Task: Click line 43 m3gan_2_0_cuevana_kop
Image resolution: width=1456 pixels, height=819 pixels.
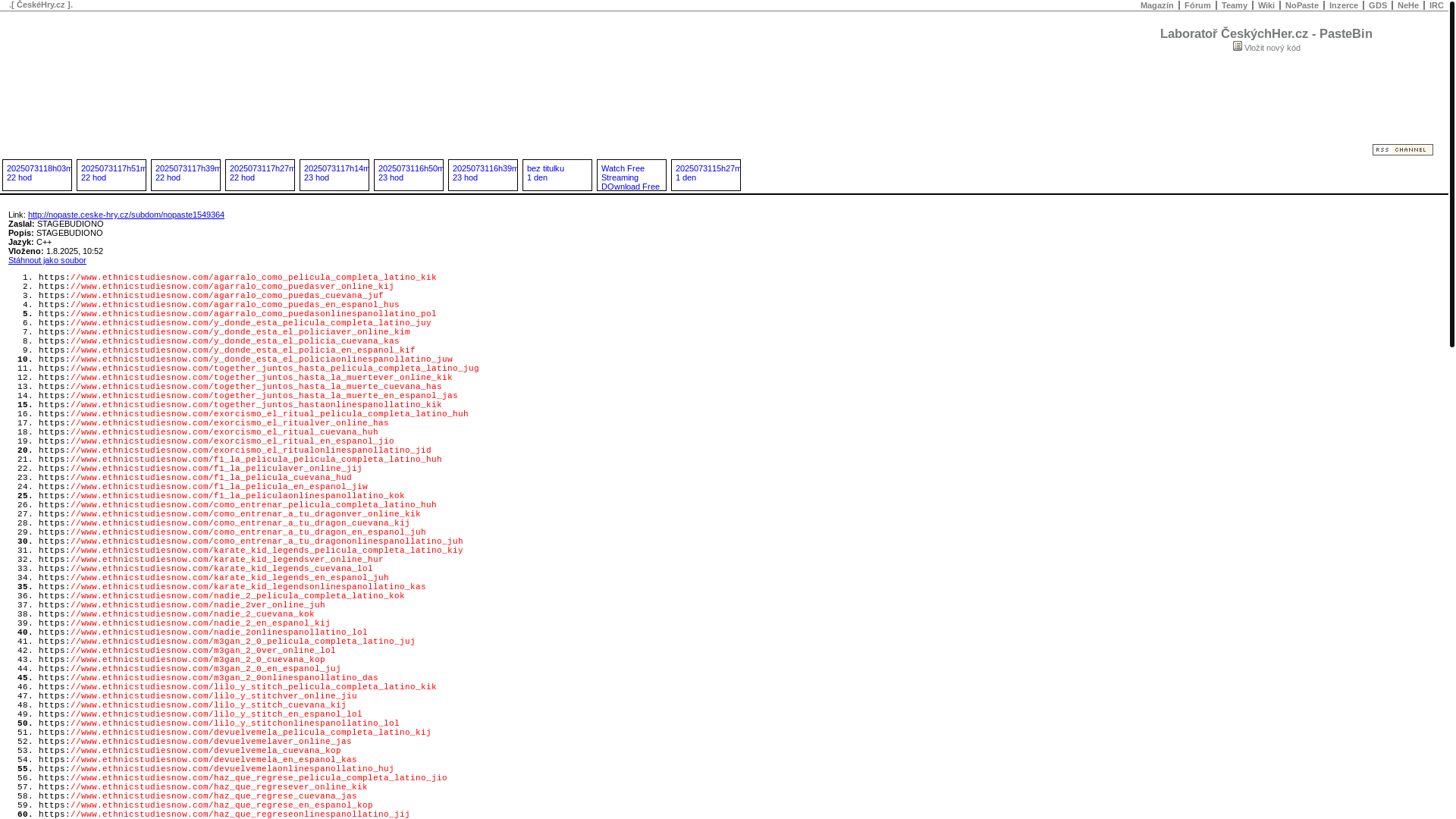Action: click(x=182, y=660)
